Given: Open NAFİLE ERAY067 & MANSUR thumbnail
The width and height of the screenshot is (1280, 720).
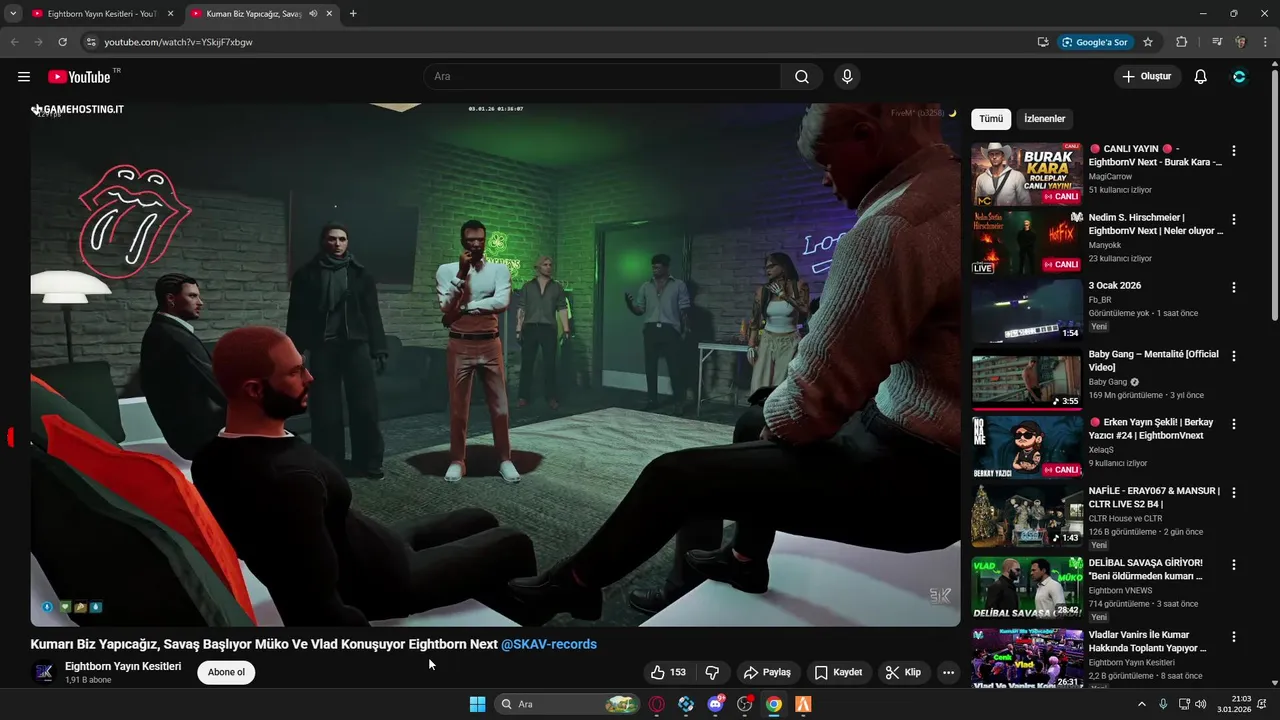Looking at the screenshot, I should pos(1027,516).
